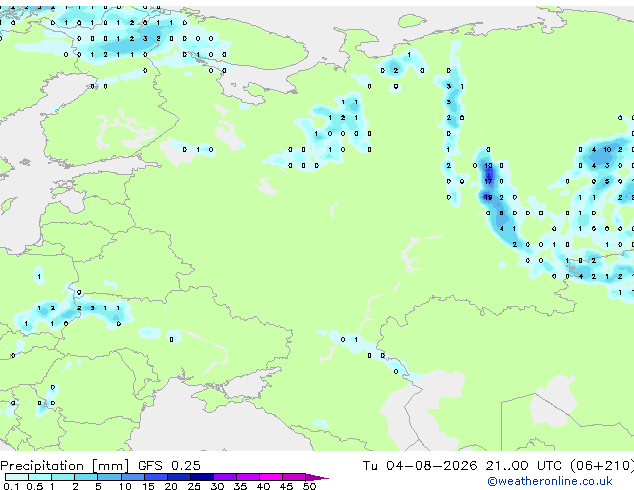The image size is (634, 490).
Task: Click the '8' value below the 19 reading
Action: tap(501, 213)
